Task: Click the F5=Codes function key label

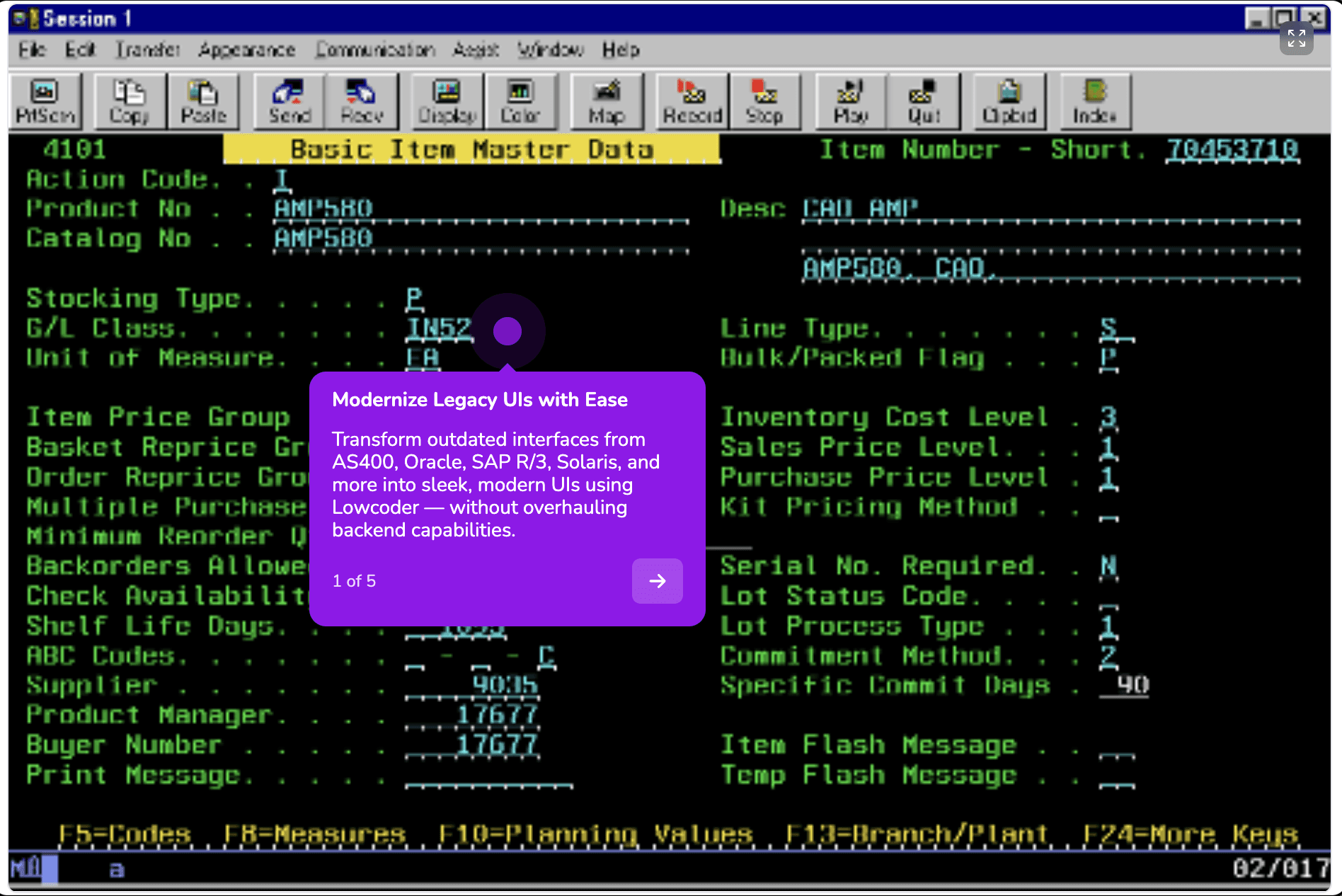Action: (x=125, y=834)
